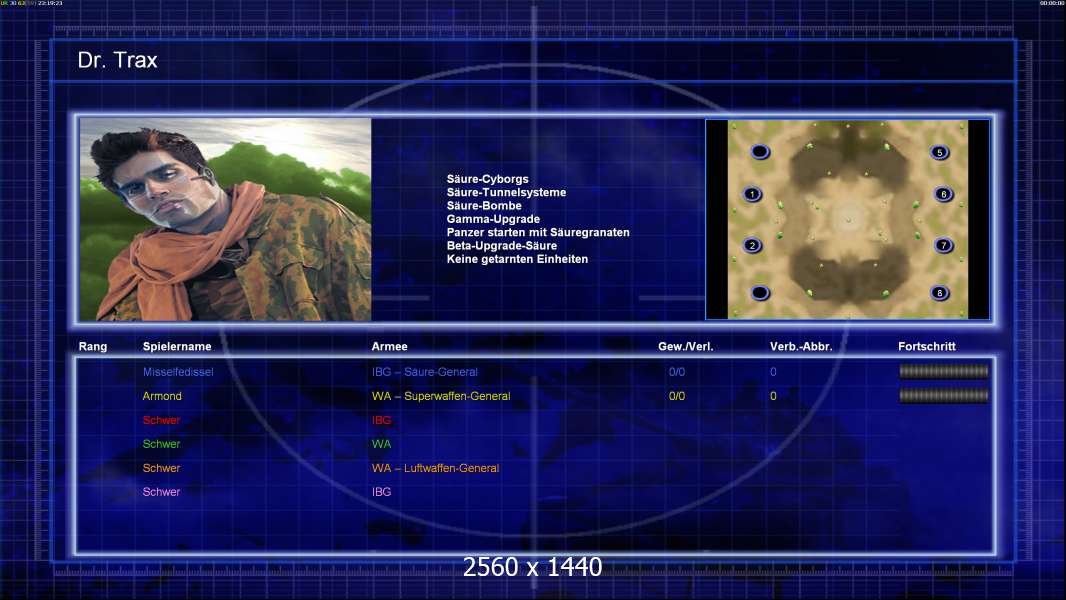This screenshot has width=1066, height=600.
Task: Click 'WA – Superwaffen-General' army entry
Action: point(441,396)
